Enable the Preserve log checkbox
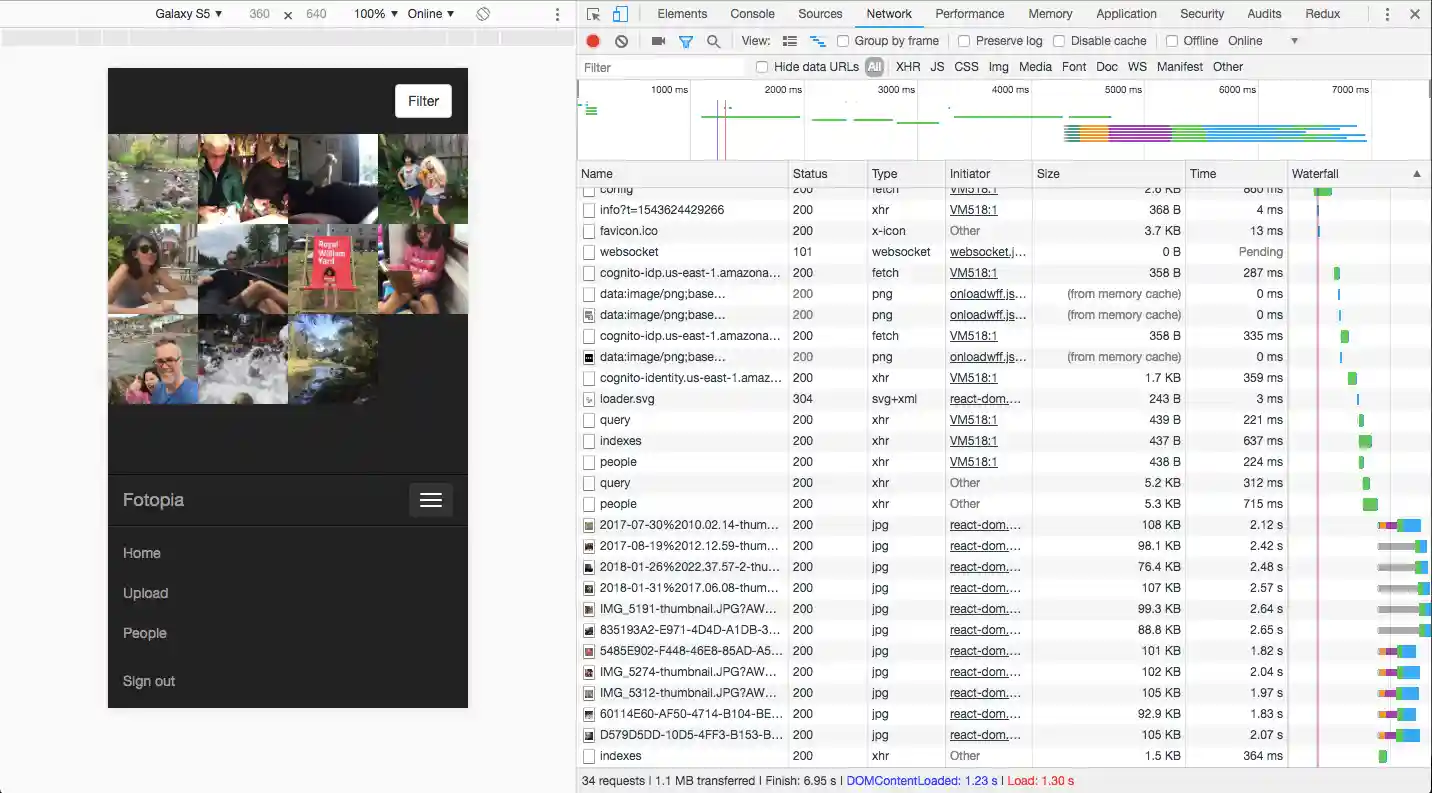Image resolution: width=1432 pixels, height=793 pixels. (963, 40)
